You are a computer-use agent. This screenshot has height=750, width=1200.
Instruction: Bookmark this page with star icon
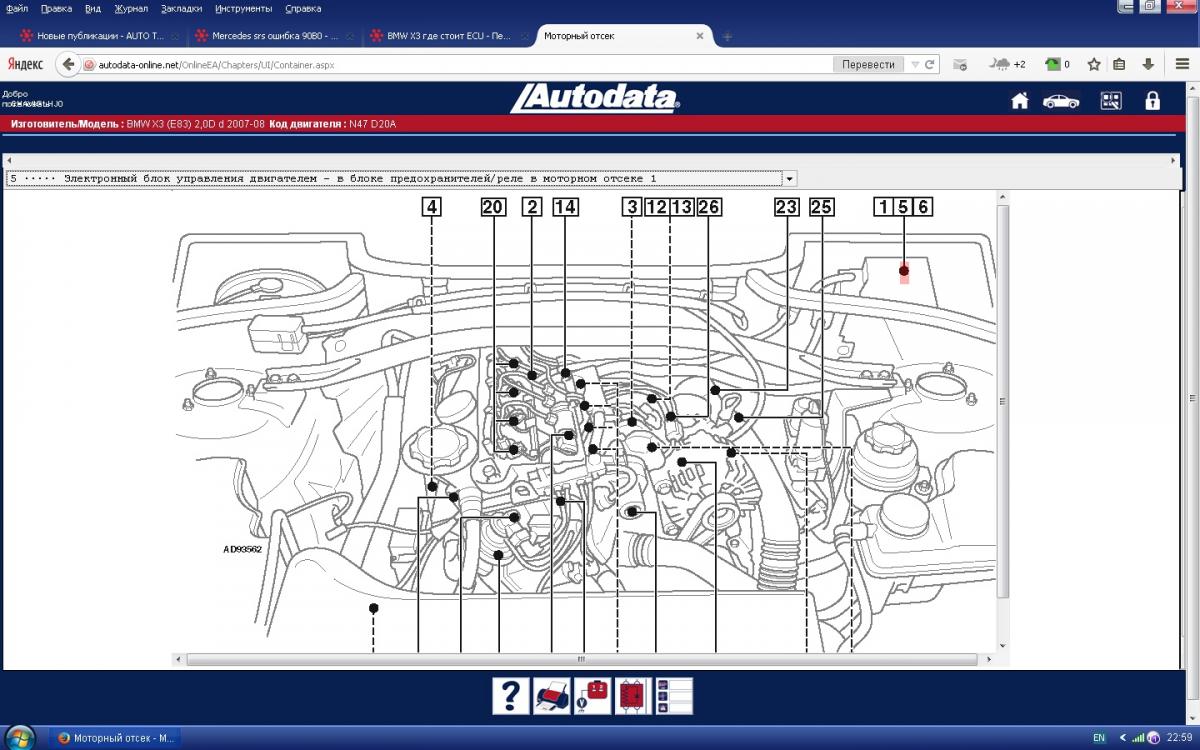pos(1094,64)
